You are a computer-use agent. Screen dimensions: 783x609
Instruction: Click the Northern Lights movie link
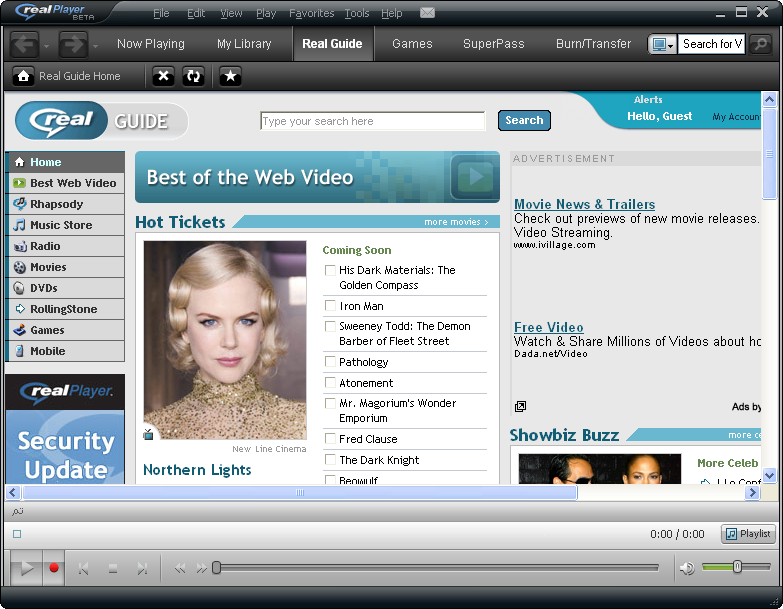coord(197,470)
